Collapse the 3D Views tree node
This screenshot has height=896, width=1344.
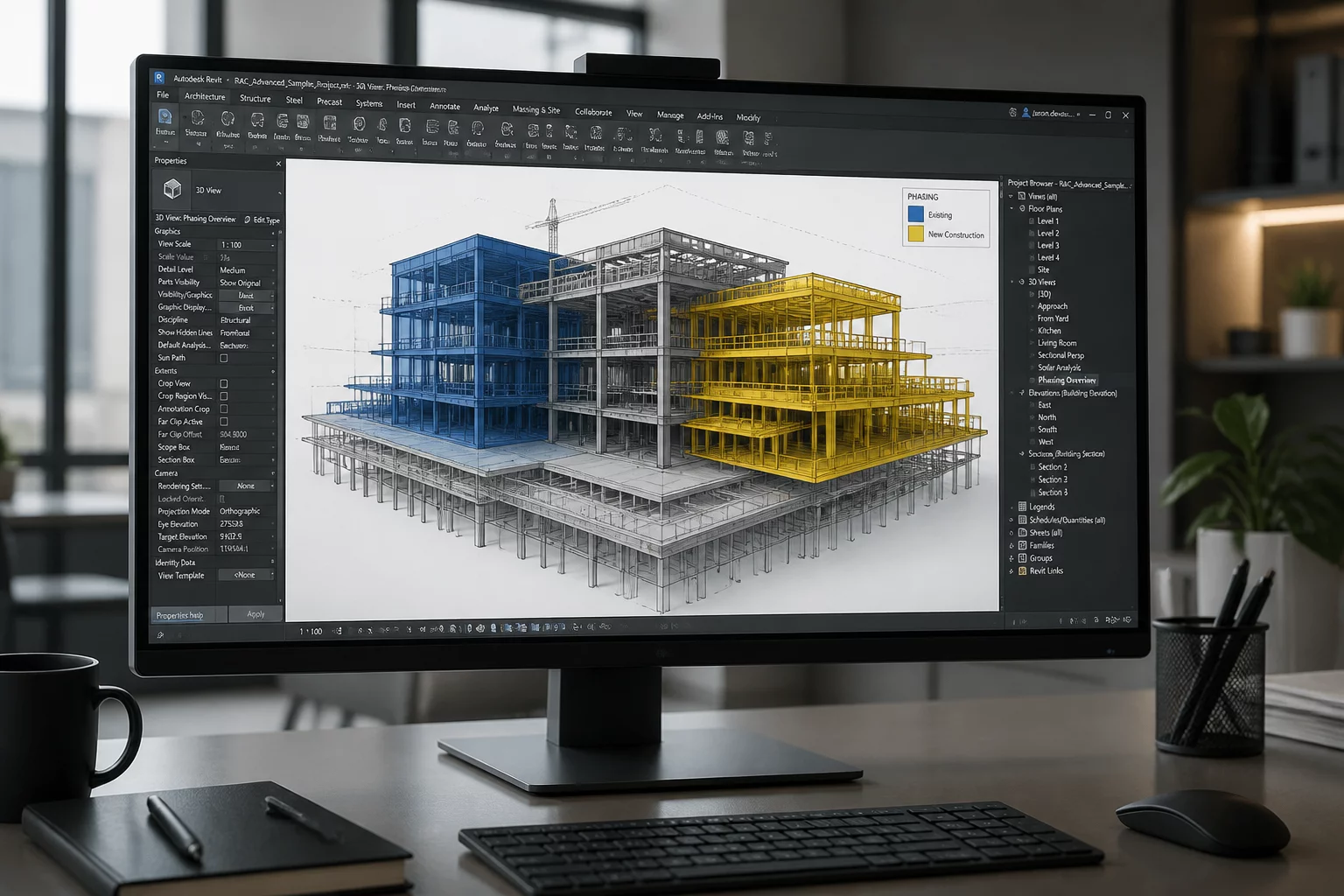(x=1012, y=282)
